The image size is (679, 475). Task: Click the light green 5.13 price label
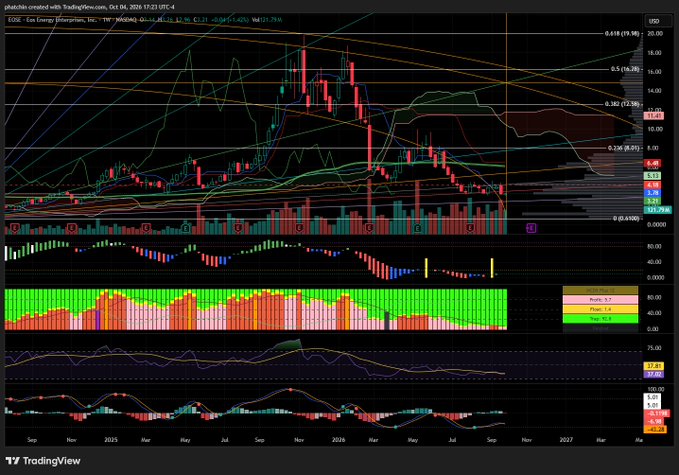pos(653,176)
